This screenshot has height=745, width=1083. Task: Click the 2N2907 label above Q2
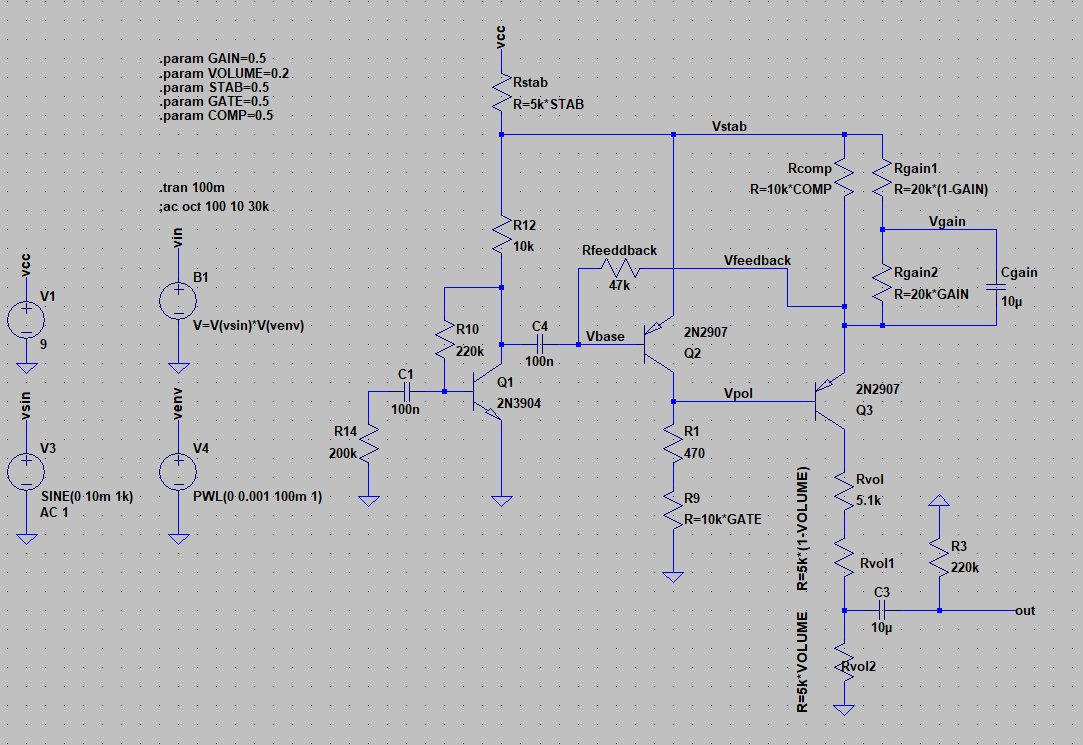point(706,332)
